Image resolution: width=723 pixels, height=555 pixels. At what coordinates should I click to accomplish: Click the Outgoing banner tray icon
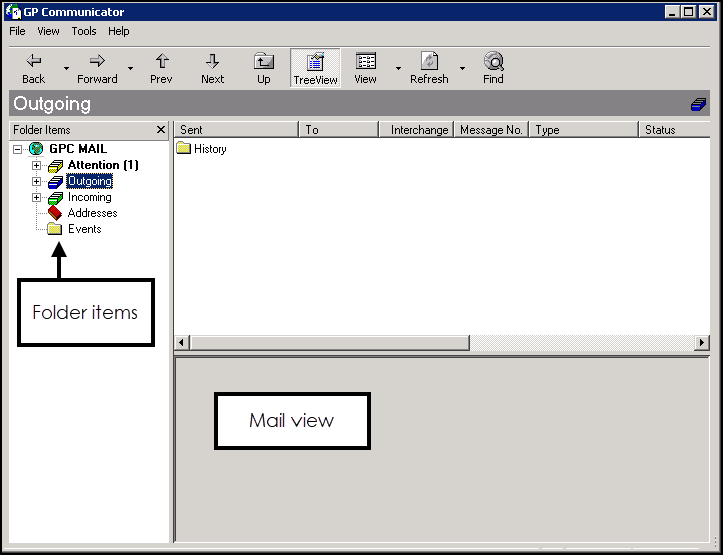click(698, 104)
